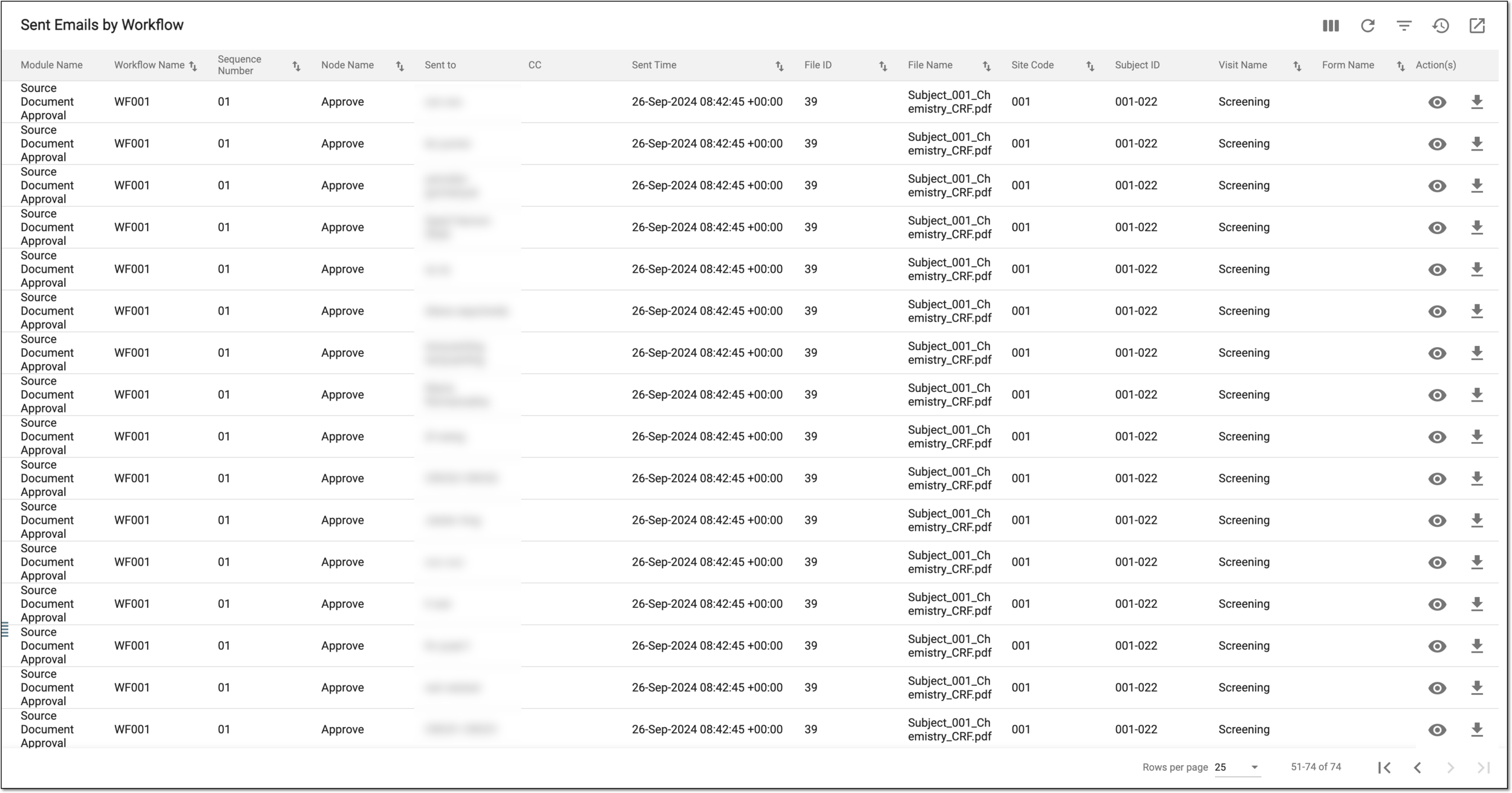1512x793 pixels.
Task: Sort by Sent Time
Action: (x=780, y=66)
